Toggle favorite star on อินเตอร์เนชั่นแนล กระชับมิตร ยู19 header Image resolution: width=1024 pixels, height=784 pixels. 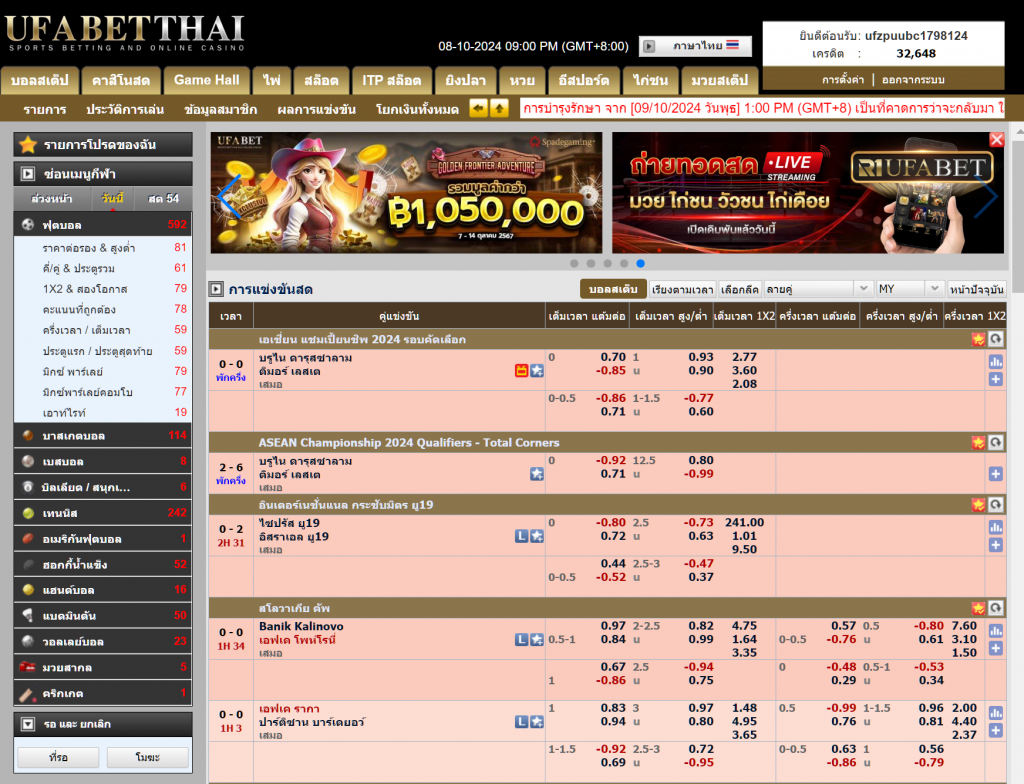(978, 505)
